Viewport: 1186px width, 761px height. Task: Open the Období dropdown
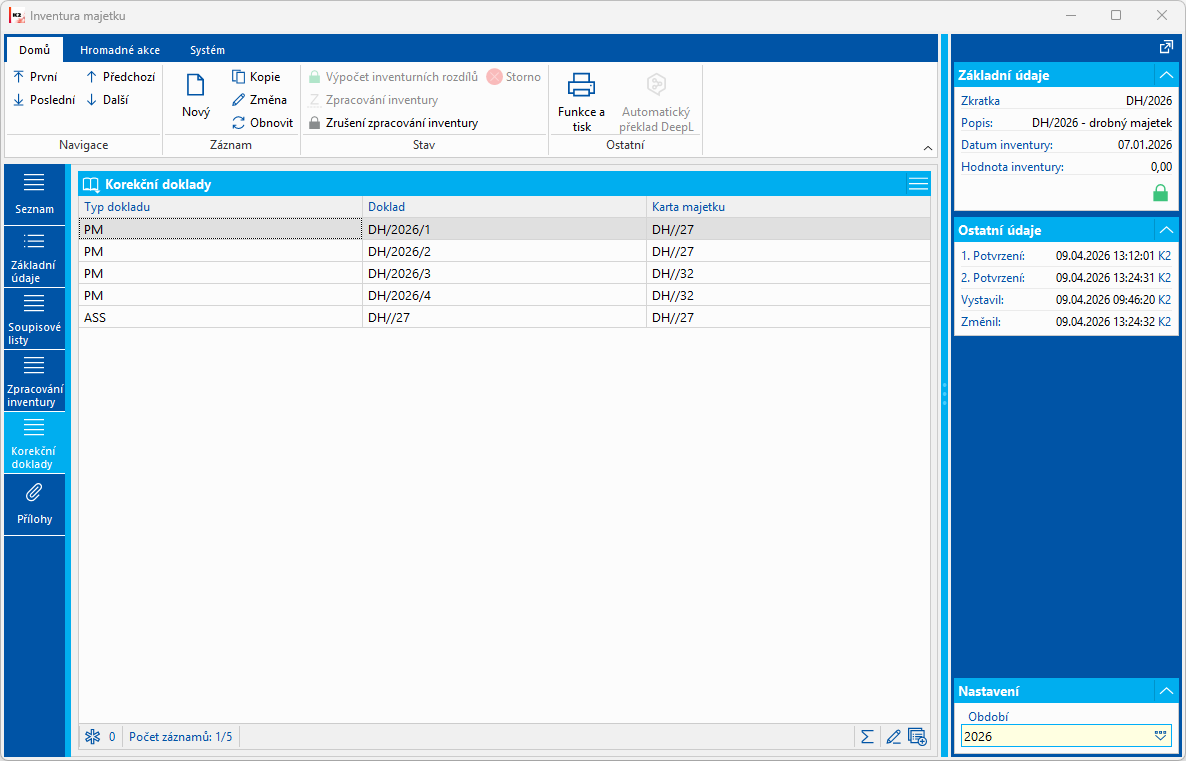tap(1161, 736)
